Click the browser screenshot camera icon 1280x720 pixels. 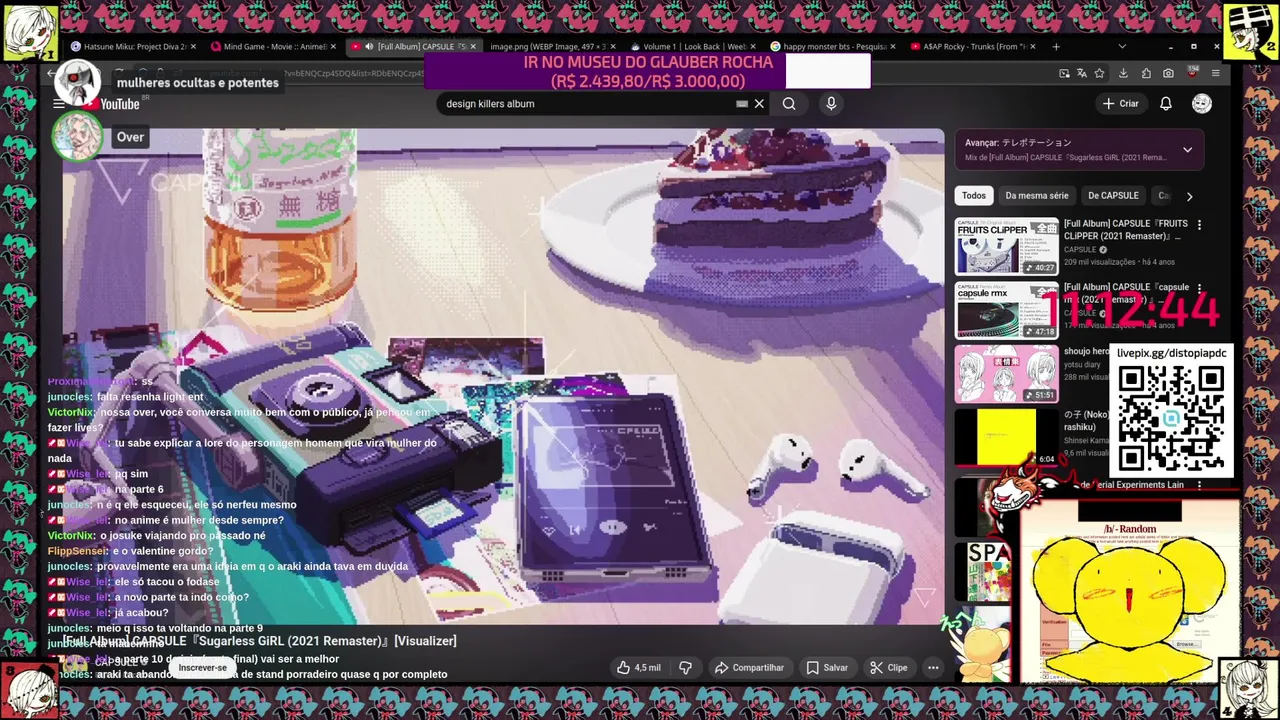pos(1168,73)
